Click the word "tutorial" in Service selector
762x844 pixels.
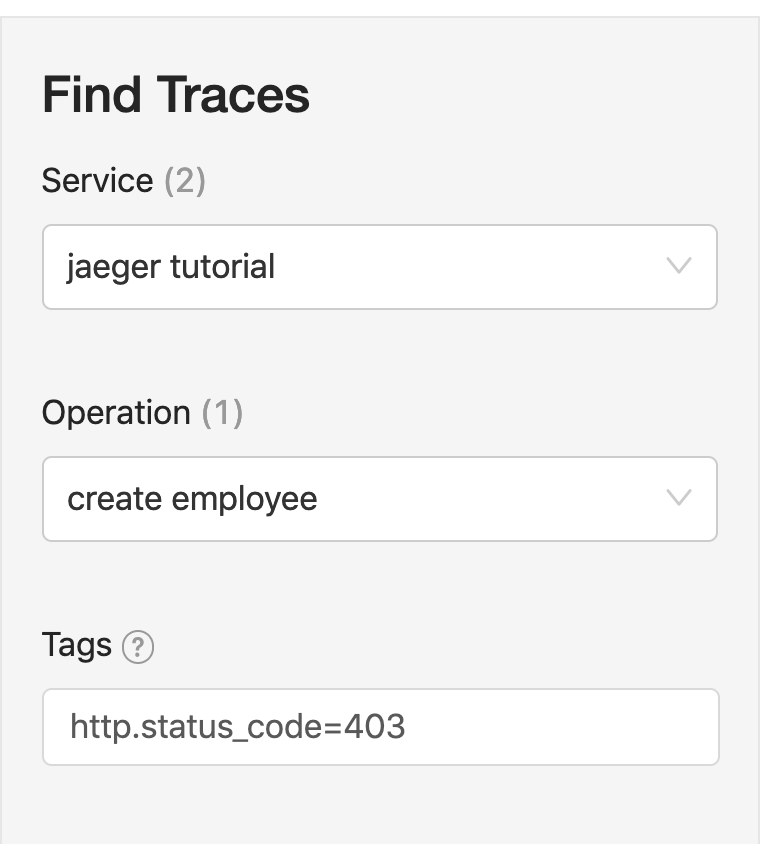coord(222,267)
